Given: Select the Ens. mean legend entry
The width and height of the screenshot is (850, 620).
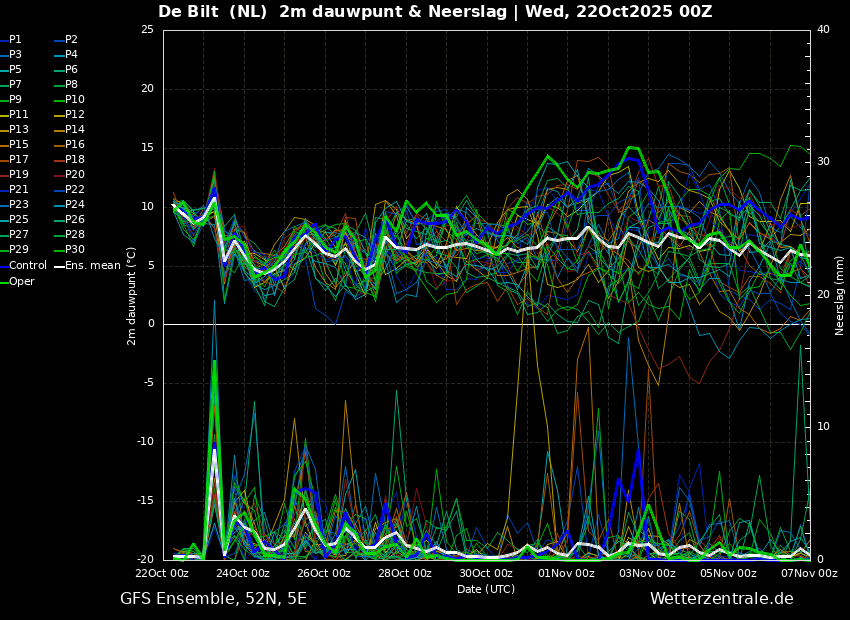Looking at the screenshot, I should (92, 266).
